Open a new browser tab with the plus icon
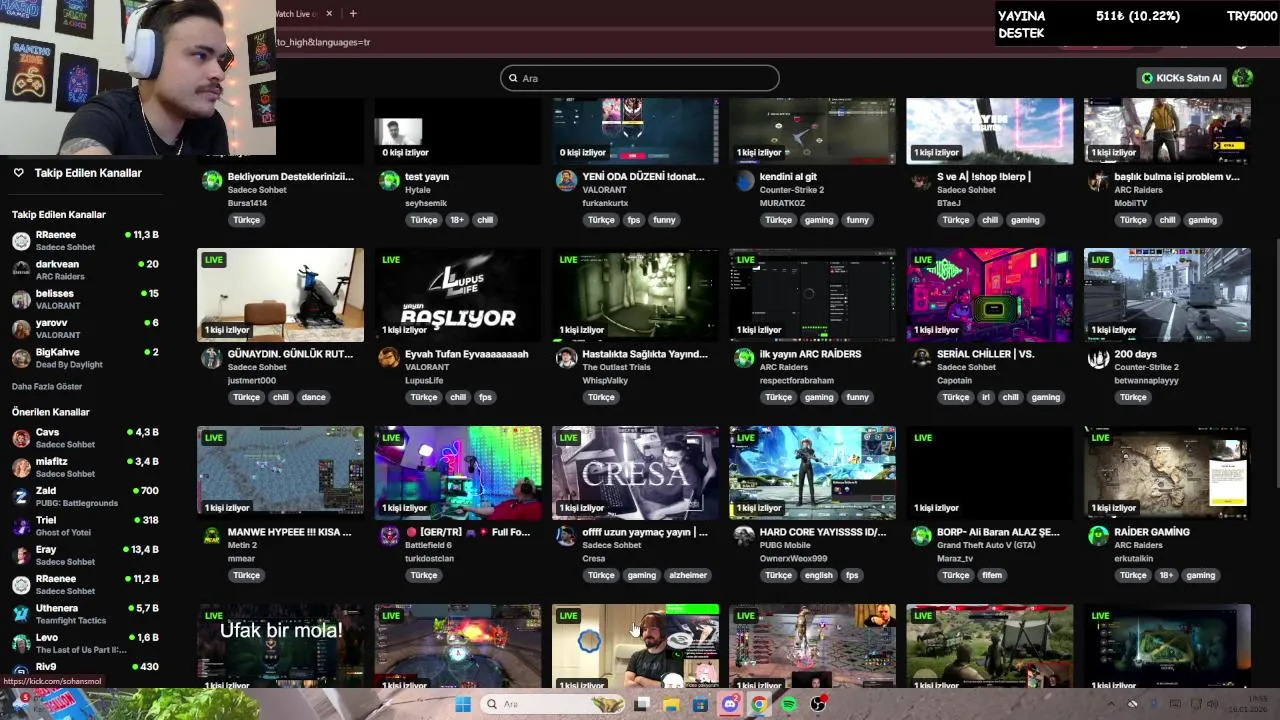1280x720 pixels. 353,13
